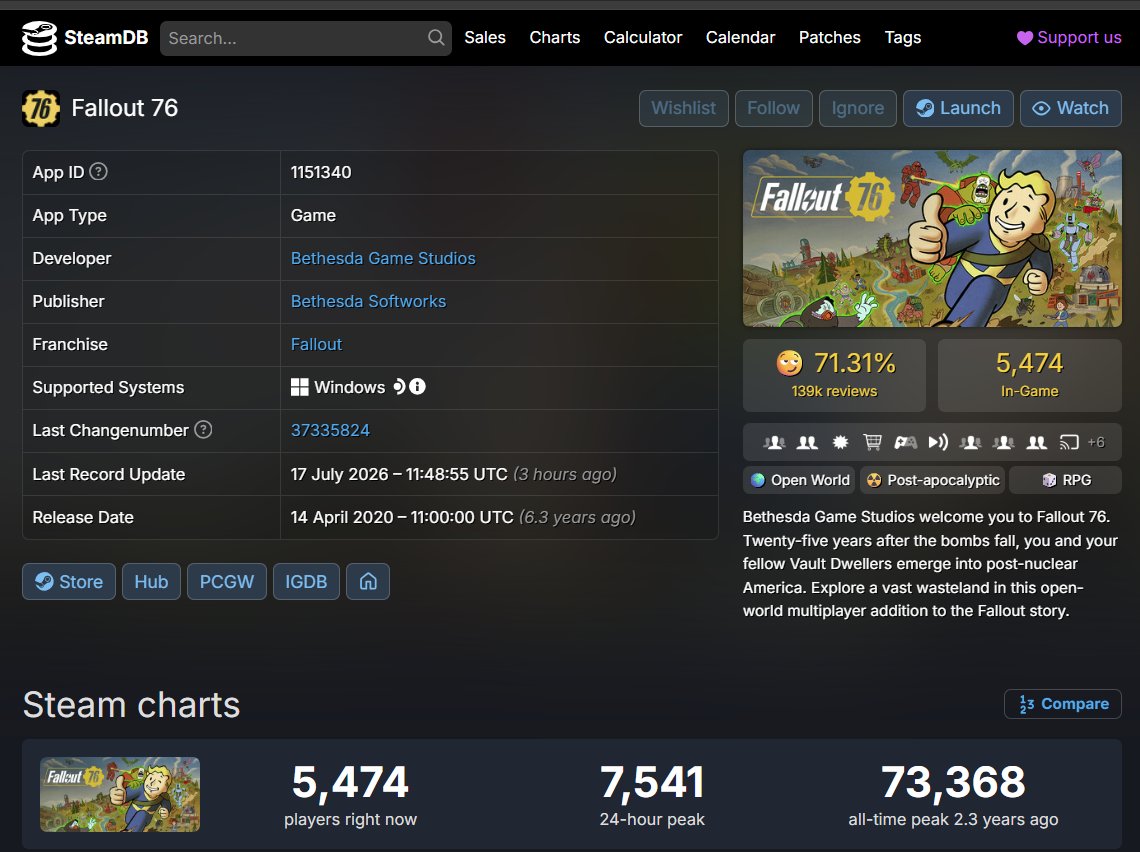Screen dimensions: 1140x852
Task: Go to the Patches page
Action: [830, 38]
